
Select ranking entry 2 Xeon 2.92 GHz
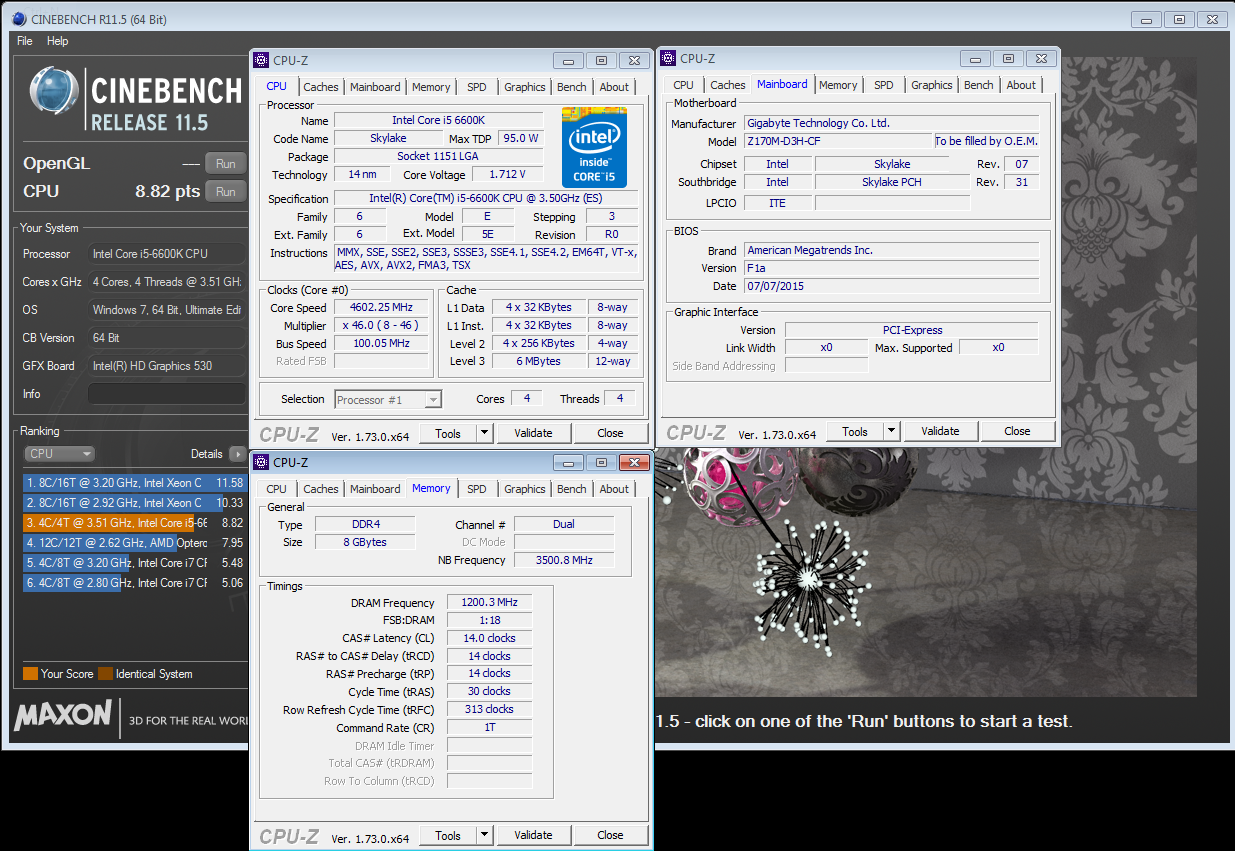point(134,503)
